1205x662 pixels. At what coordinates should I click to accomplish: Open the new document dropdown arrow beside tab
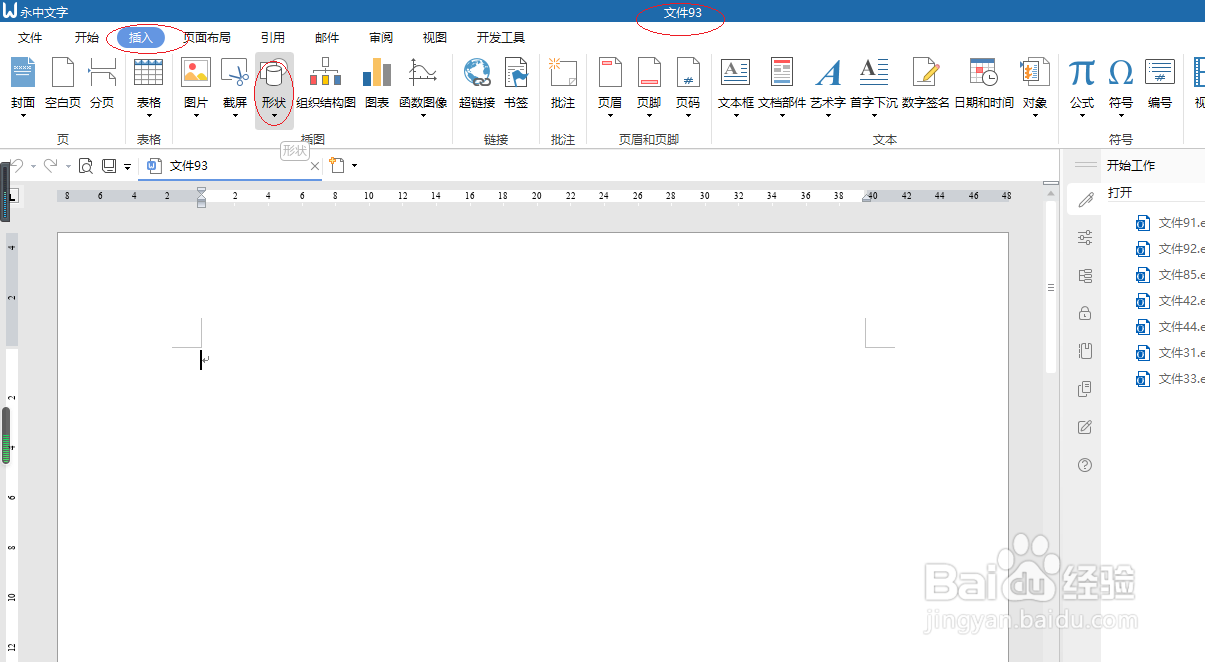(x=354, y=166)
